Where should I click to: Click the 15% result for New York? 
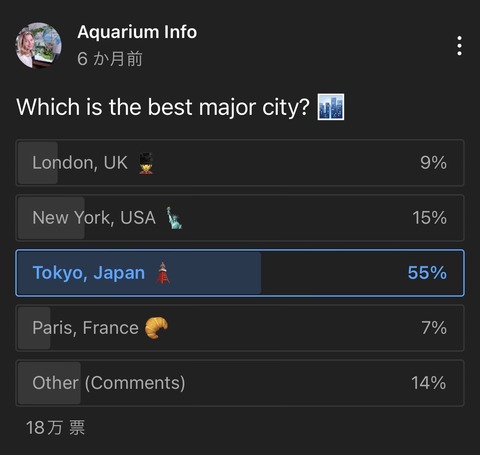point(429,218)
